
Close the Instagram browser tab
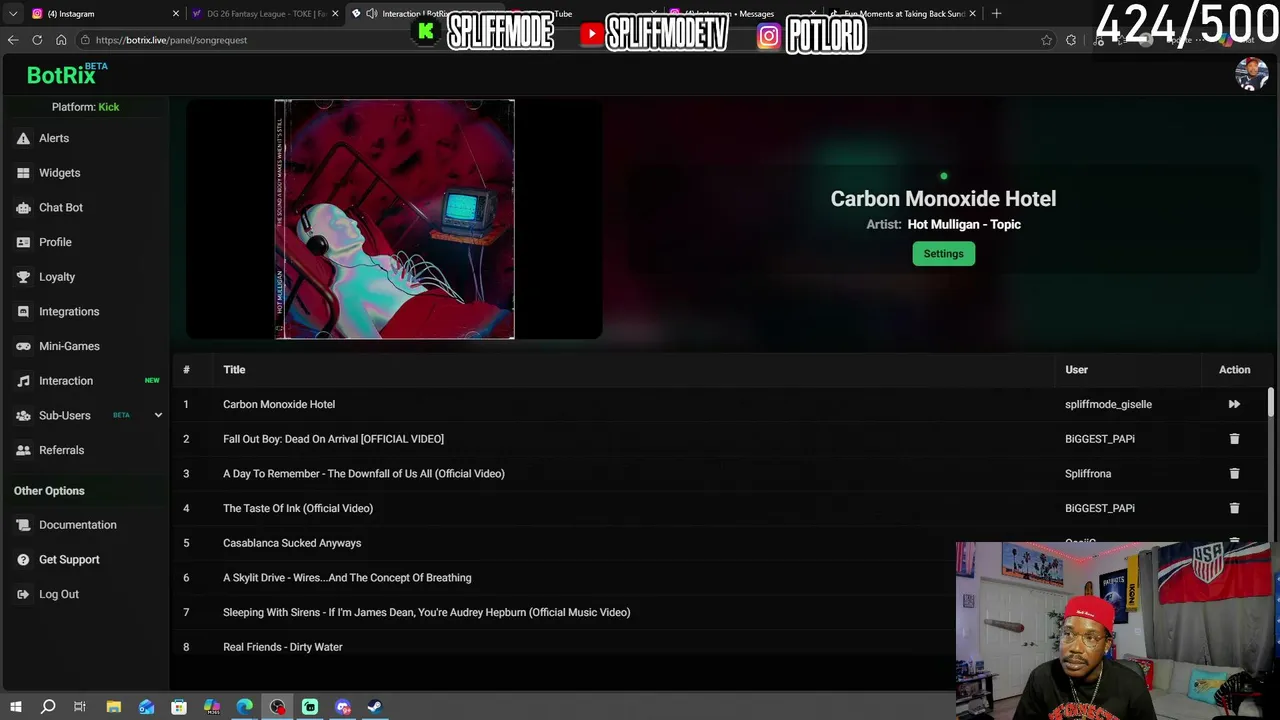point(176,14)
